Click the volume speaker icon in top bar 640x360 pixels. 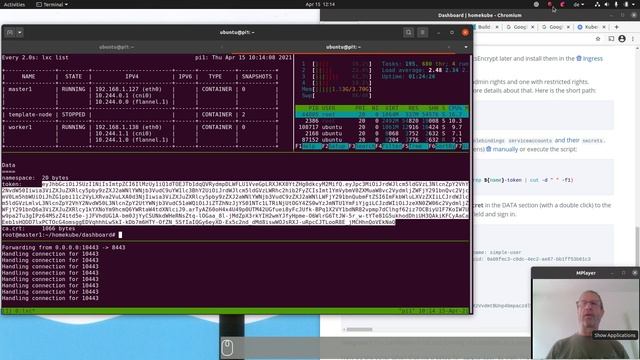(607, 4)
